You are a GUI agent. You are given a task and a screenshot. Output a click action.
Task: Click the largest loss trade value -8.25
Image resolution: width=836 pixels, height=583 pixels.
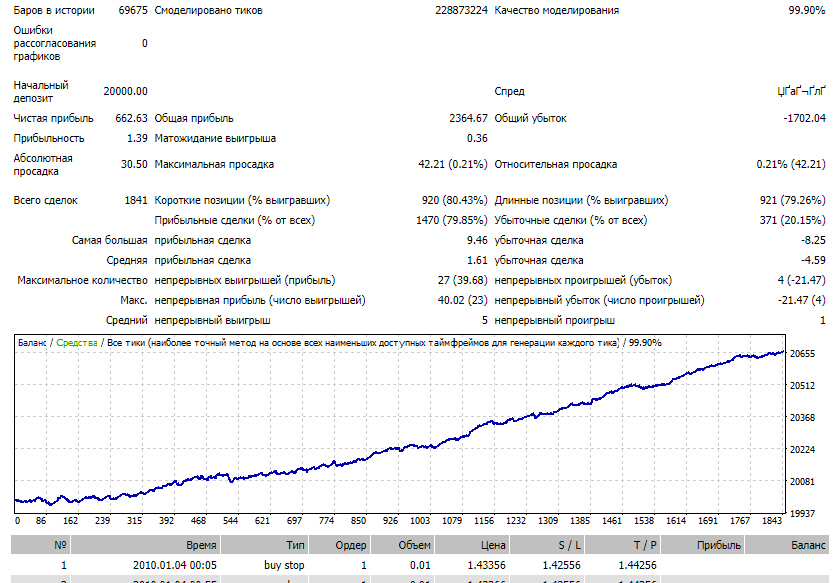click(x=813, y=241)
